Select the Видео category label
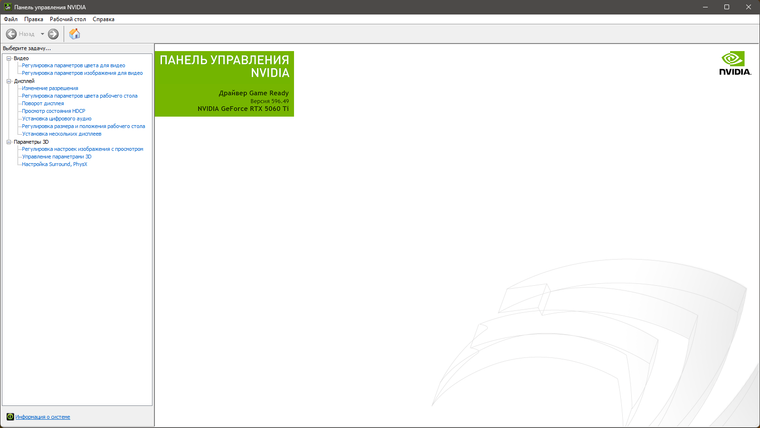Screen dimensions: 760x428 [x=21, y=58]
